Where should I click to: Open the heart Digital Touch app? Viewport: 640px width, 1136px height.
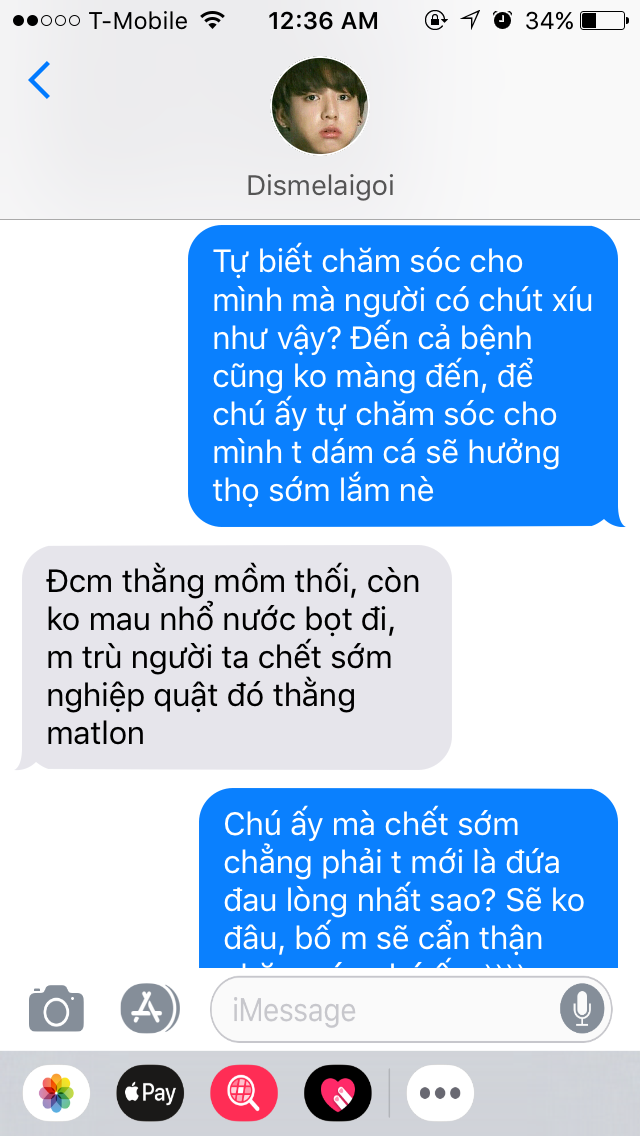(338, 1093)
